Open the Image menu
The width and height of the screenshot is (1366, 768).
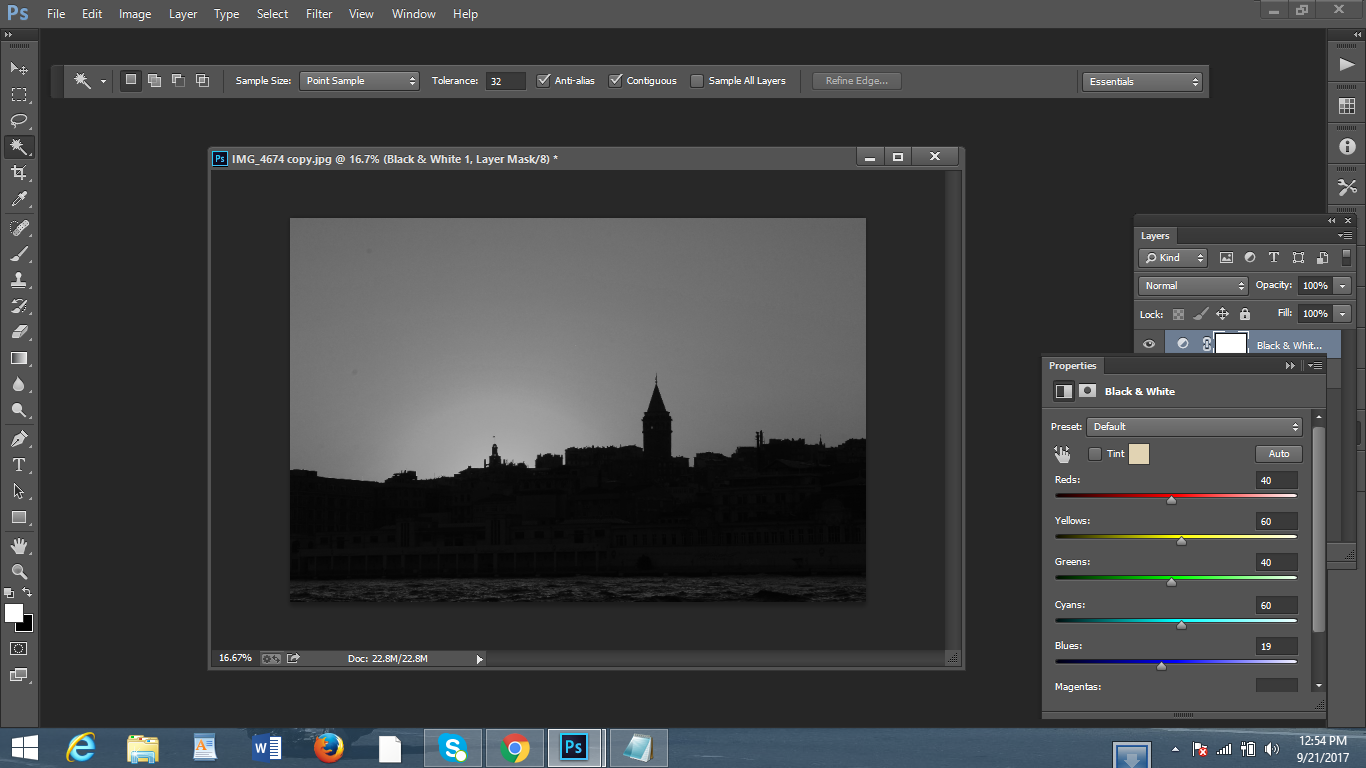point(135,14)
